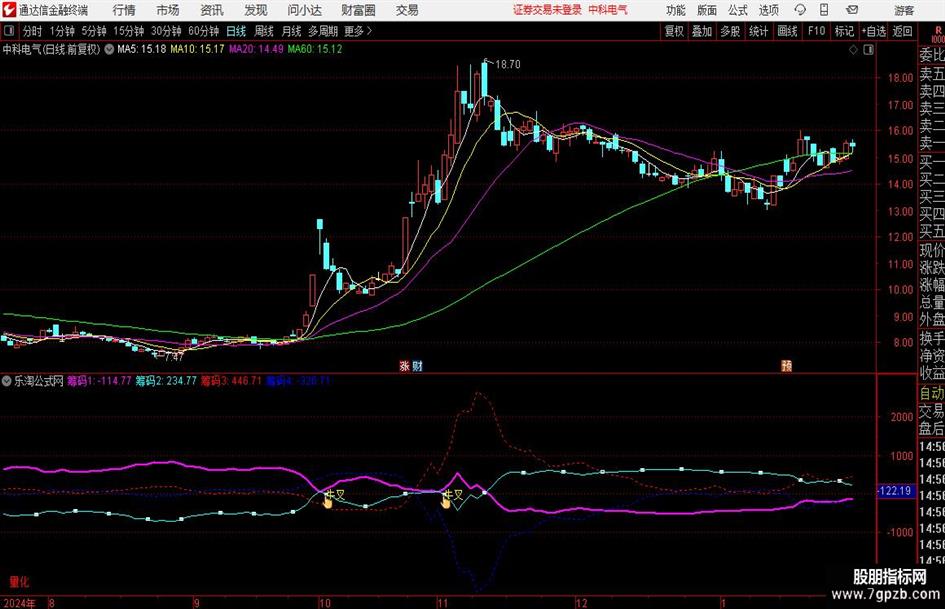Click the MA60: 15.12 indicator label
945x609 pixels.
315,49
